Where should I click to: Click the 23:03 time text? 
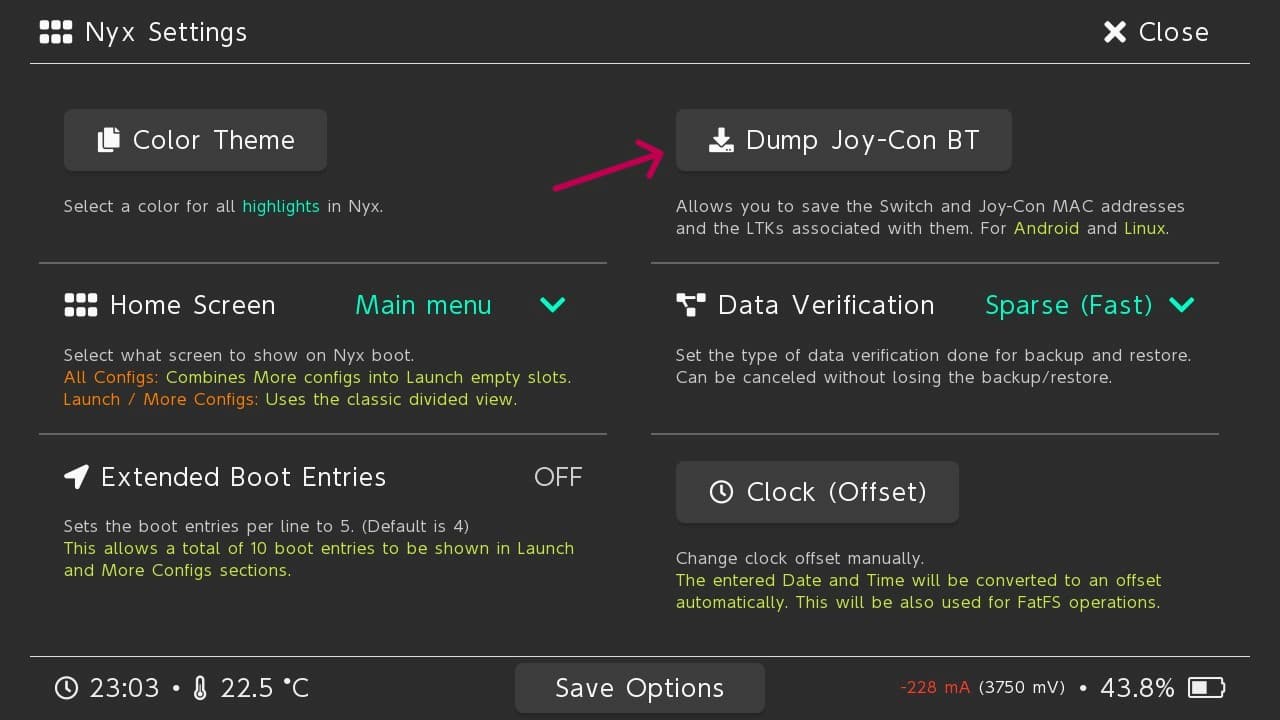click(x=124, y=688)
